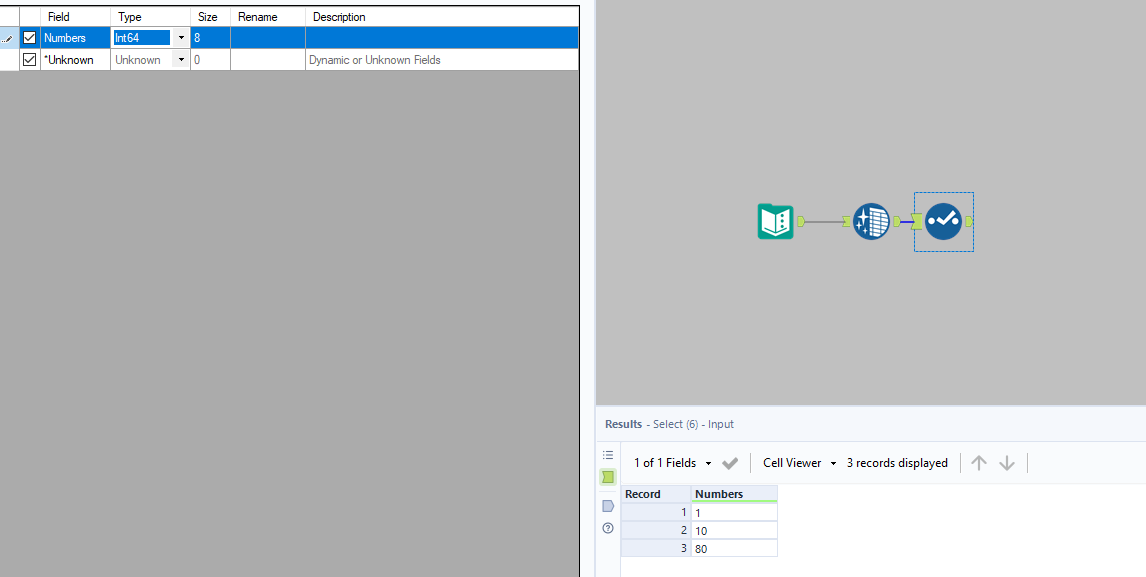Uncheck the Numbers field checkbox
This screenshot has height=577, width=1146.
[x=29, y=37]
